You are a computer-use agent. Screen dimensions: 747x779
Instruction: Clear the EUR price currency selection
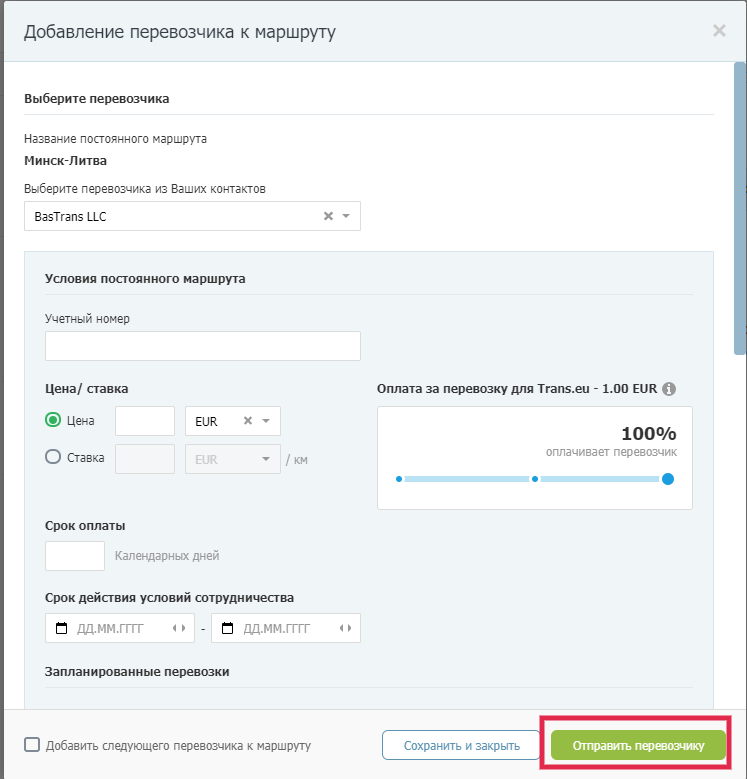(248, 421)
